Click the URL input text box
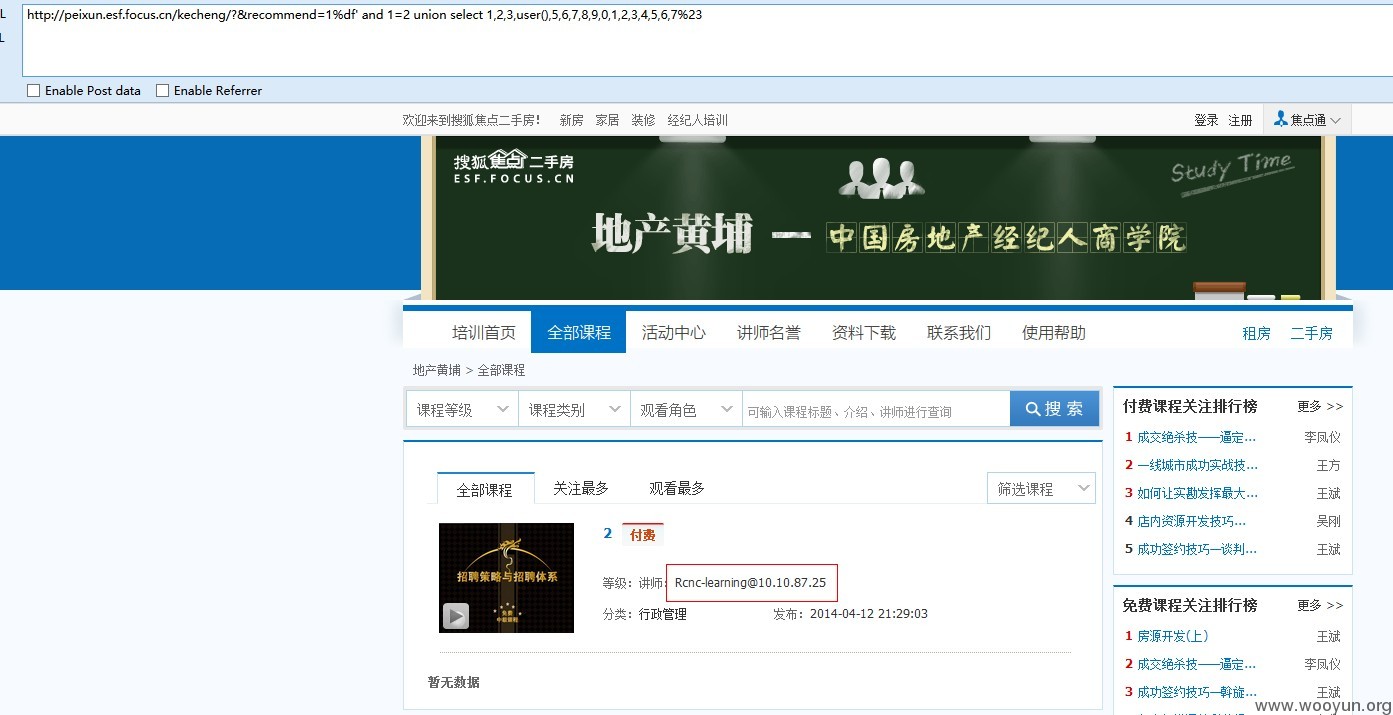Viewport: 1393px width, 715px height. [x=707, y=39]
